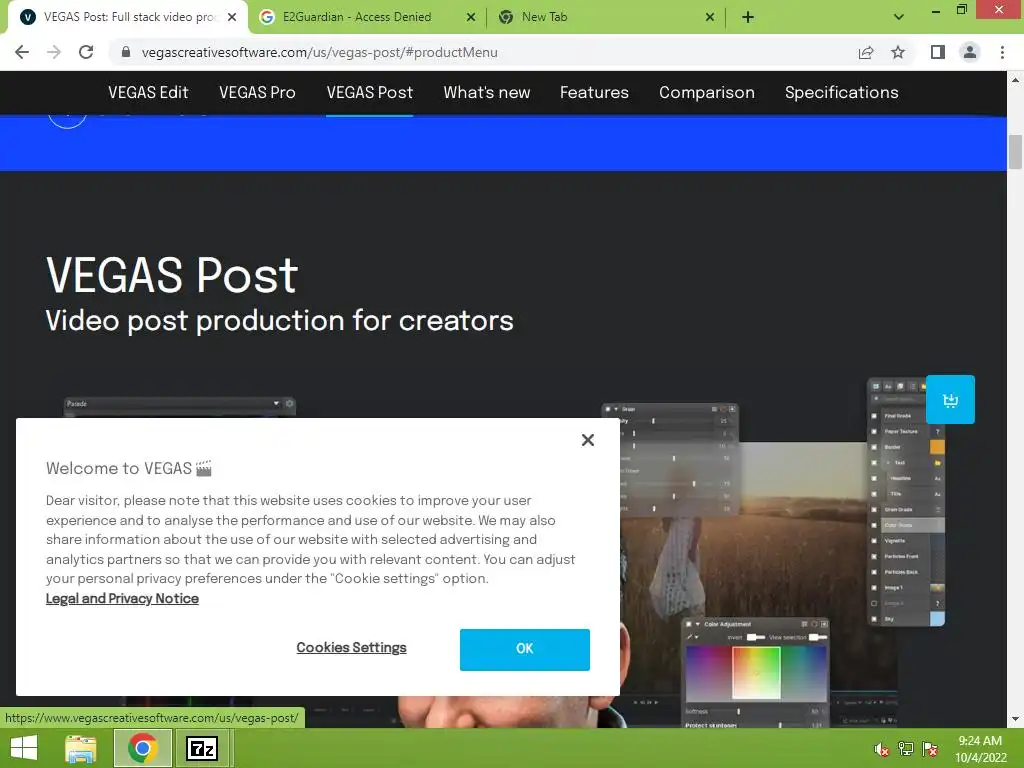Click the "Welcome to VEGAS" dialog title
This screenshot has height=768, width=1024.
click(x=129, y=468)
